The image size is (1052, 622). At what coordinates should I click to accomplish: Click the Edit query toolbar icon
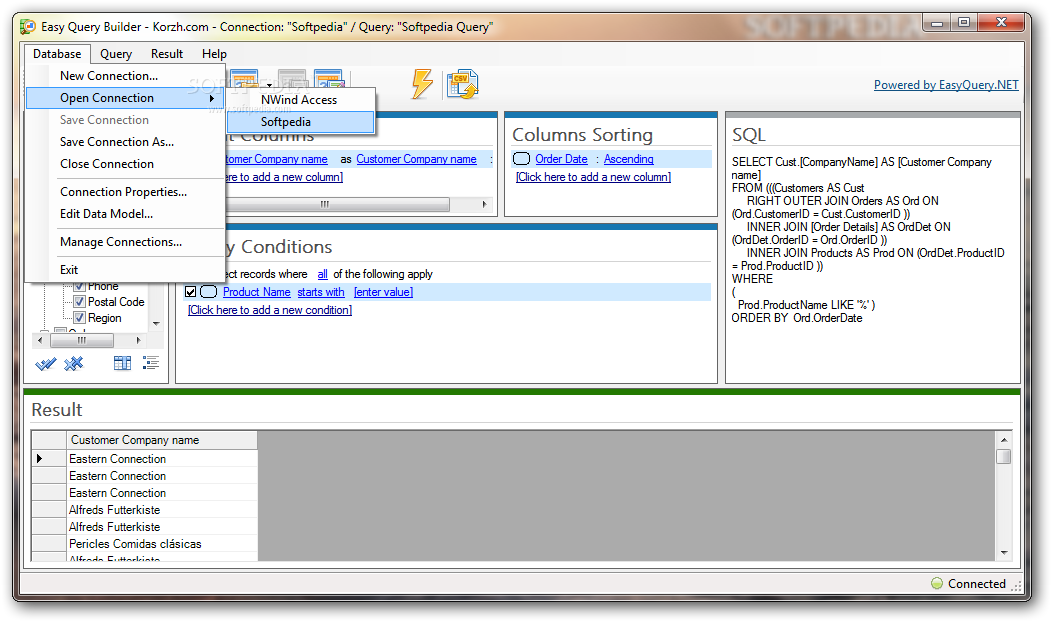329,78
